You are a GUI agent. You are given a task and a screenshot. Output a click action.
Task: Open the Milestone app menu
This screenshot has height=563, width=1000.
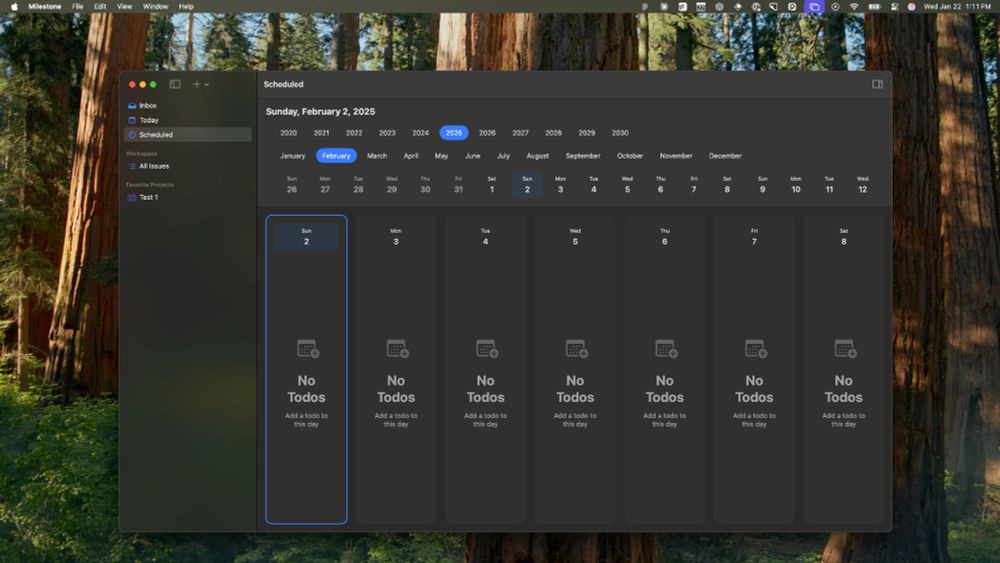[x=45, y=6]
